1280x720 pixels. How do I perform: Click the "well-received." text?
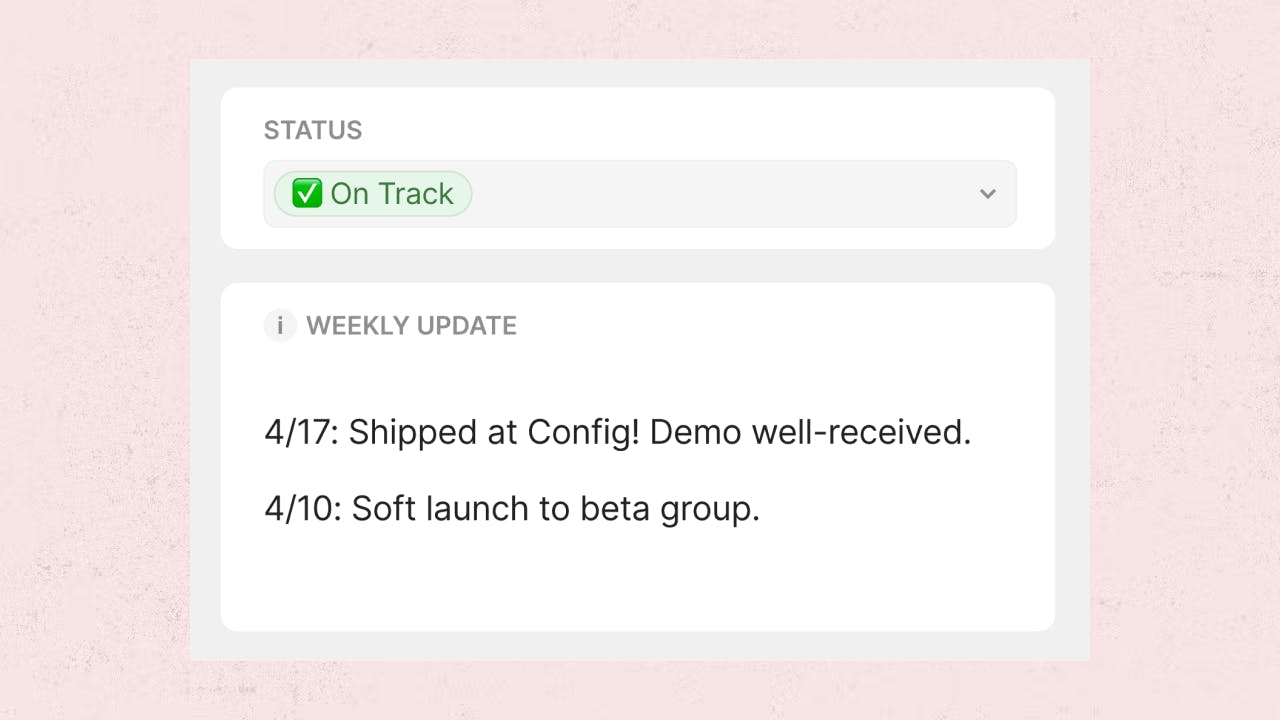pos(861,433)
